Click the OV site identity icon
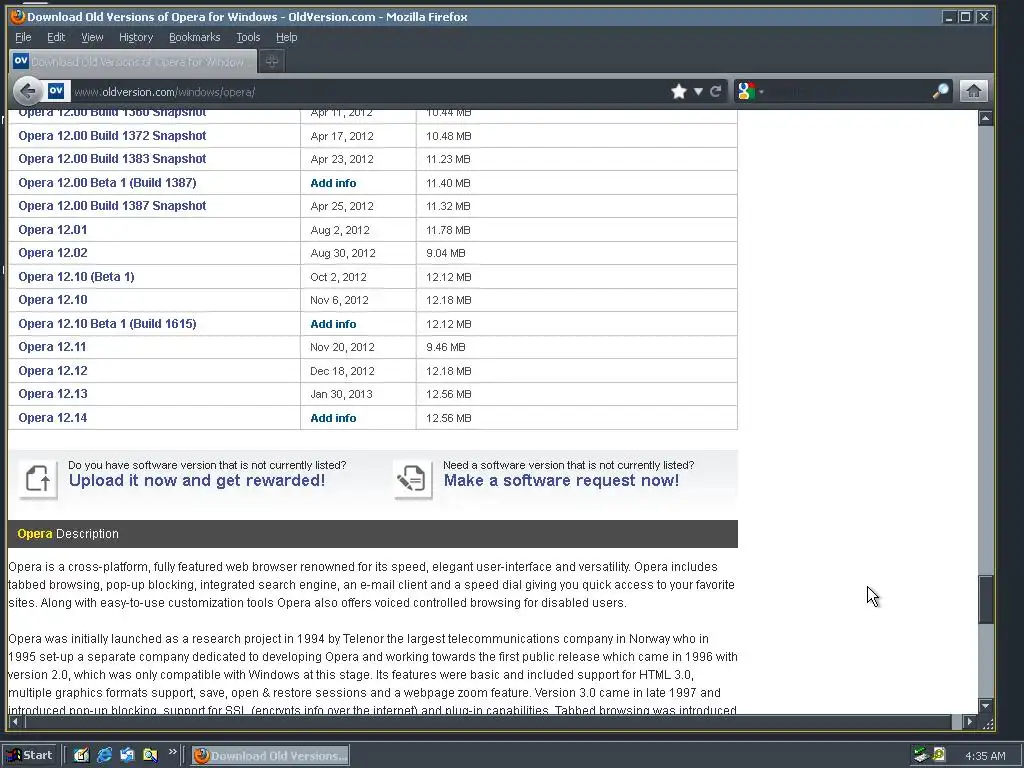The width and height of the screenshot is (1024, 768). click(56, 91)
